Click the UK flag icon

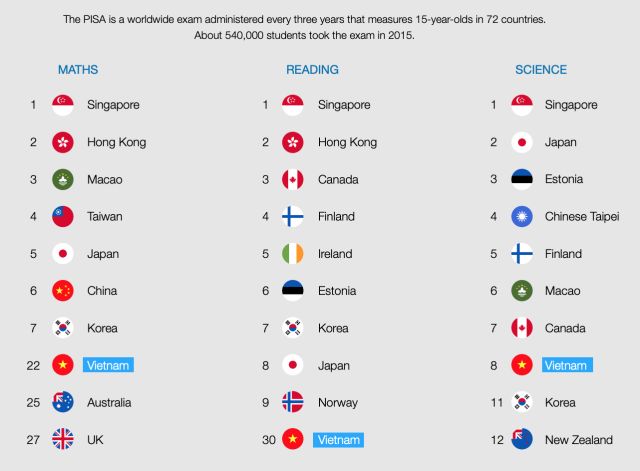(x=63, y=440)
